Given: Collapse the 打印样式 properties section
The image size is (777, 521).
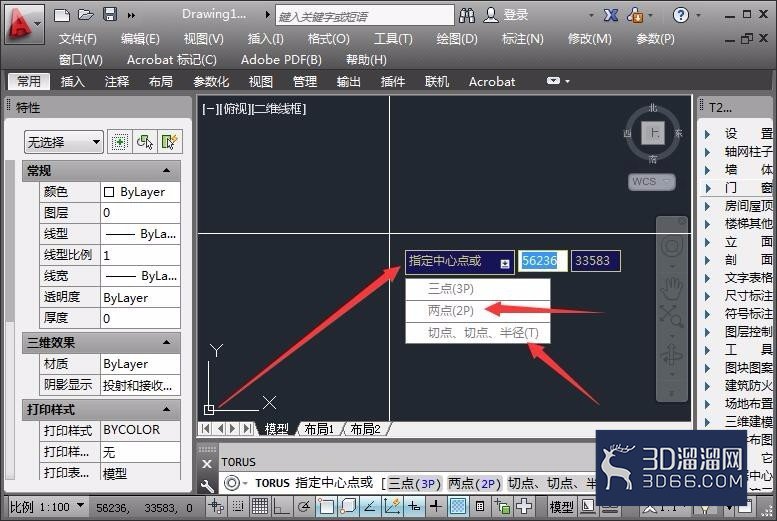Looking at the screenshot, I should click(166, 409).
